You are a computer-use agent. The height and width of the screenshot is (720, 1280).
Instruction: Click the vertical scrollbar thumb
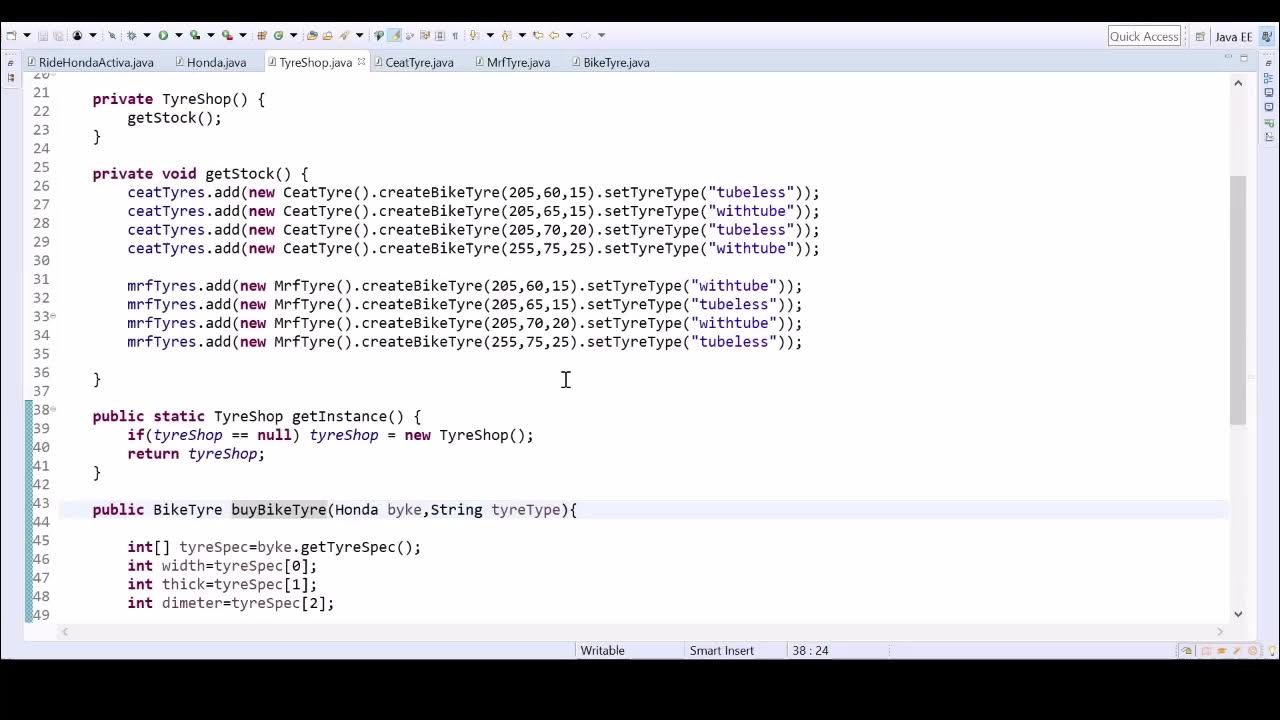pos(1238,300)
